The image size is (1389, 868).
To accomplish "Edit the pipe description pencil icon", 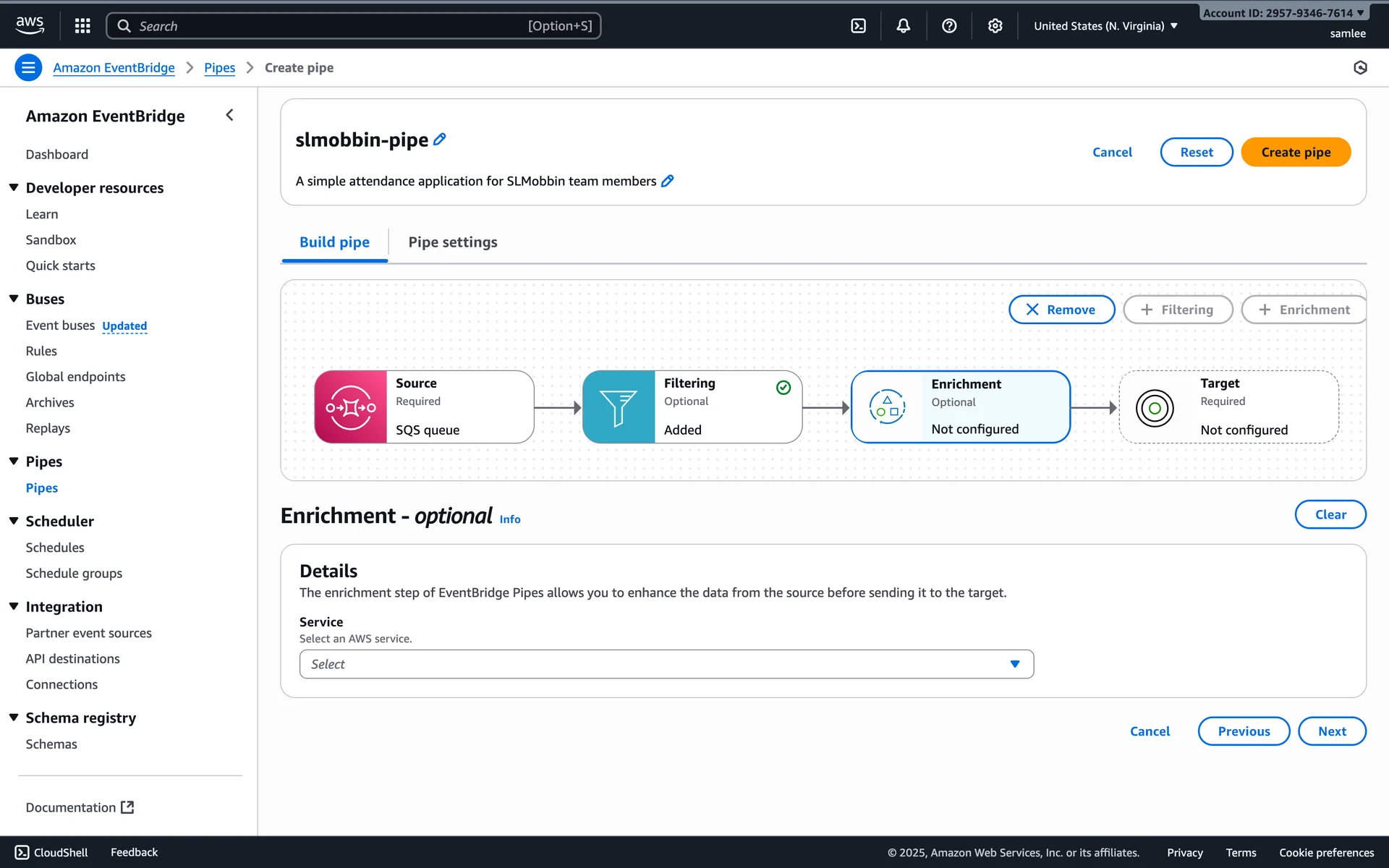I will (668, 181).
